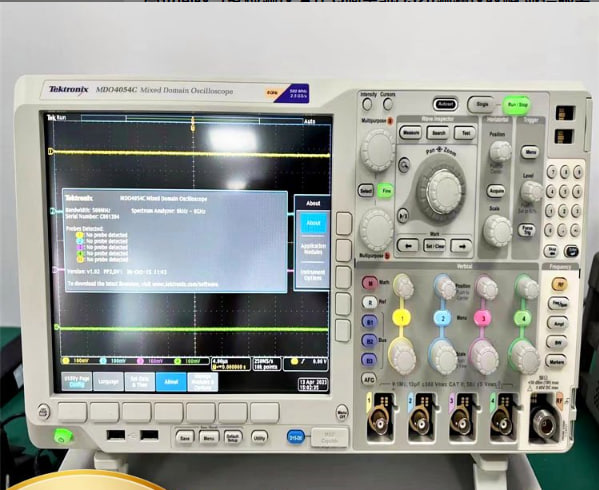Tap the print button left of bezel keys

click(44, 412)
